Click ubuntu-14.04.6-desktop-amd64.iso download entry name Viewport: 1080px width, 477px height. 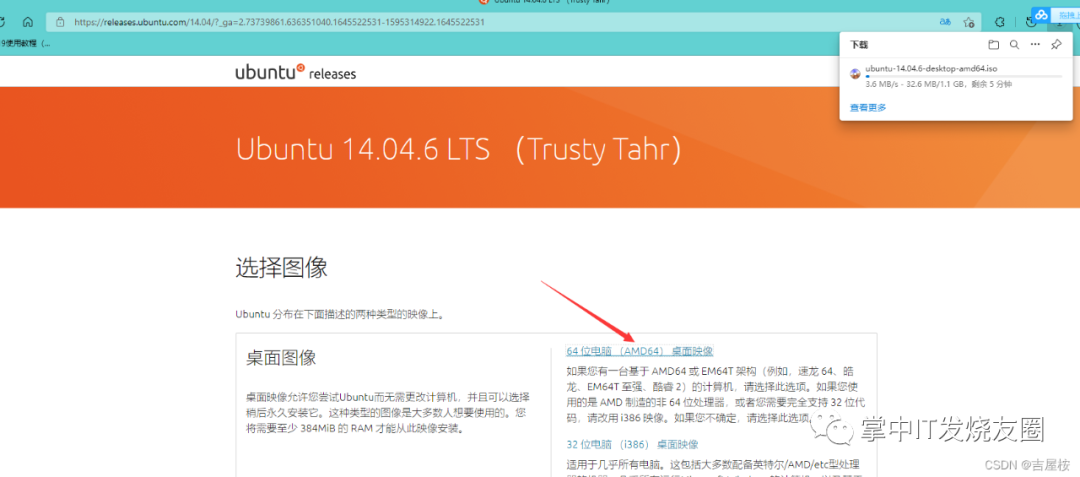tap(931, 69)
